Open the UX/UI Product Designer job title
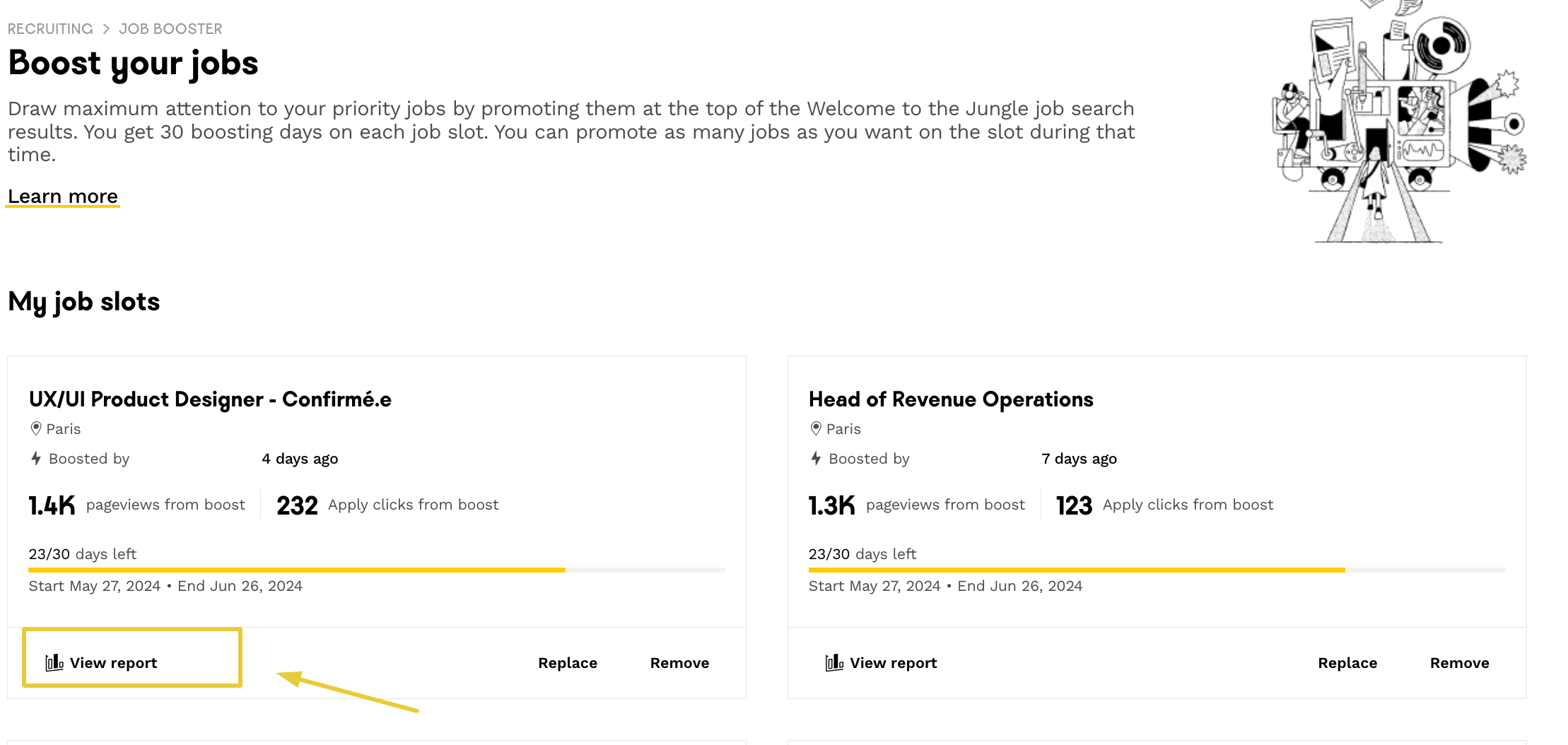Screen dimensions: 1568x745 pos(210,399)
